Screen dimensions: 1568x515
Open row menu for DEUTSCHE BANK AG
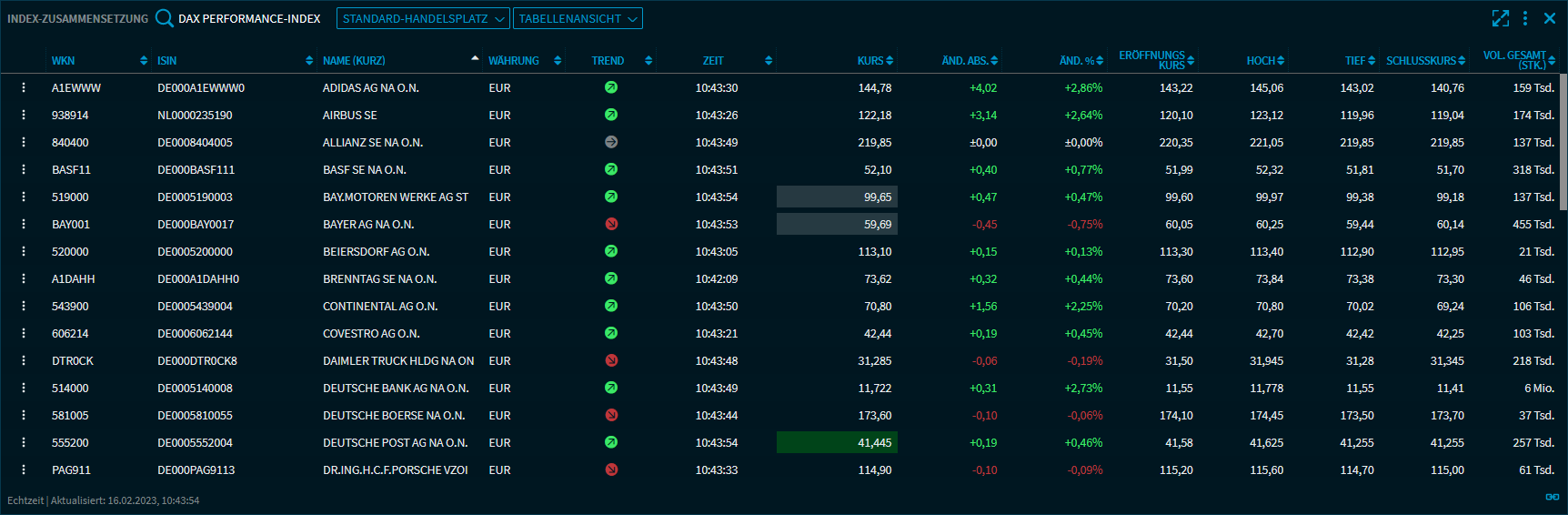24,389
